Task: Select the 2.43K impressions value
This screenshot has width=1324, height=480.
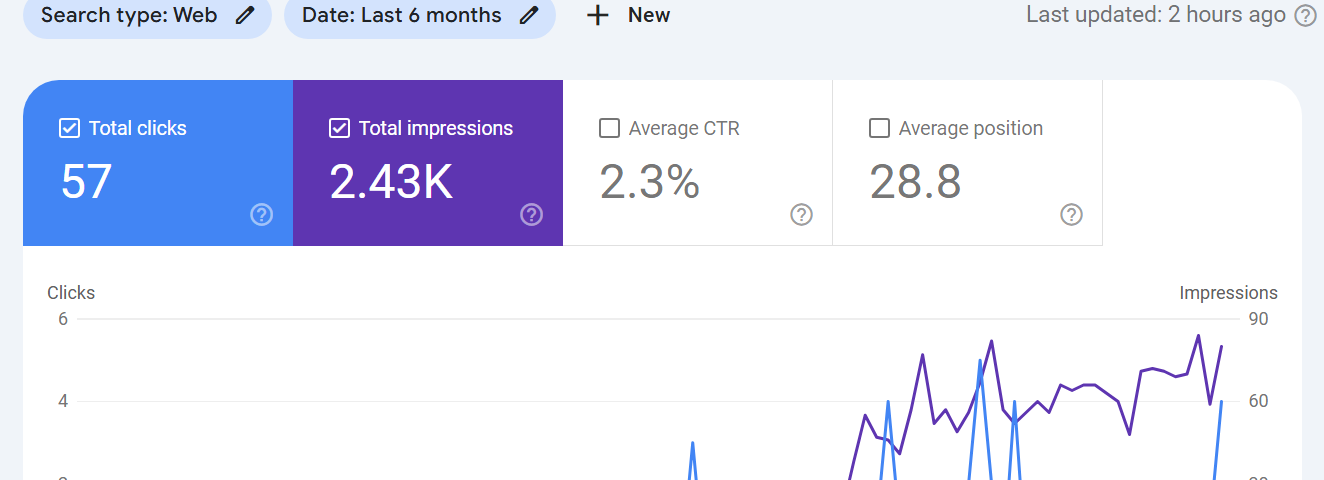Action: [391, 182]
